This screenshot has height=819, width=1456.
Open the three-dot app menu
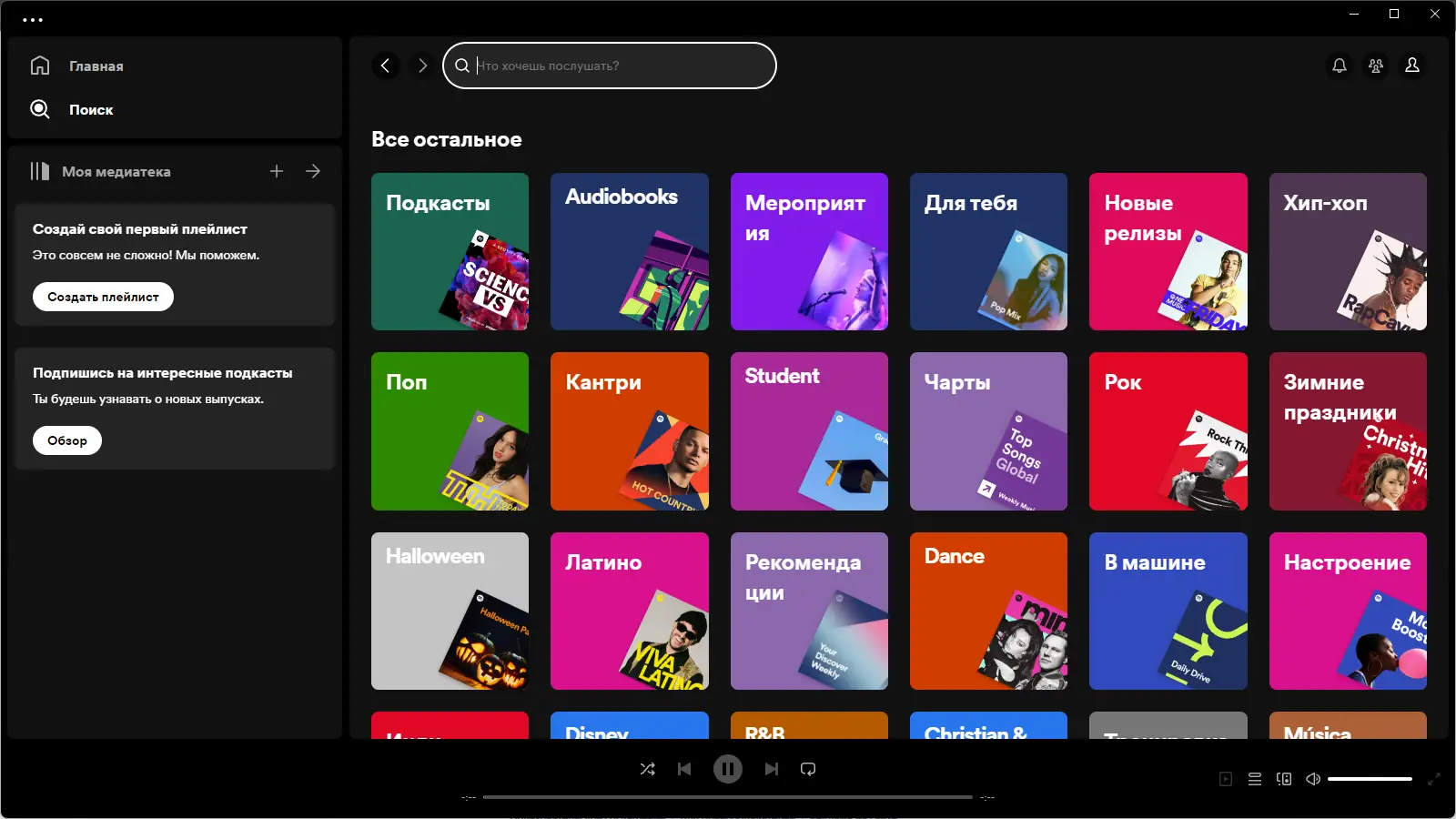33,19
